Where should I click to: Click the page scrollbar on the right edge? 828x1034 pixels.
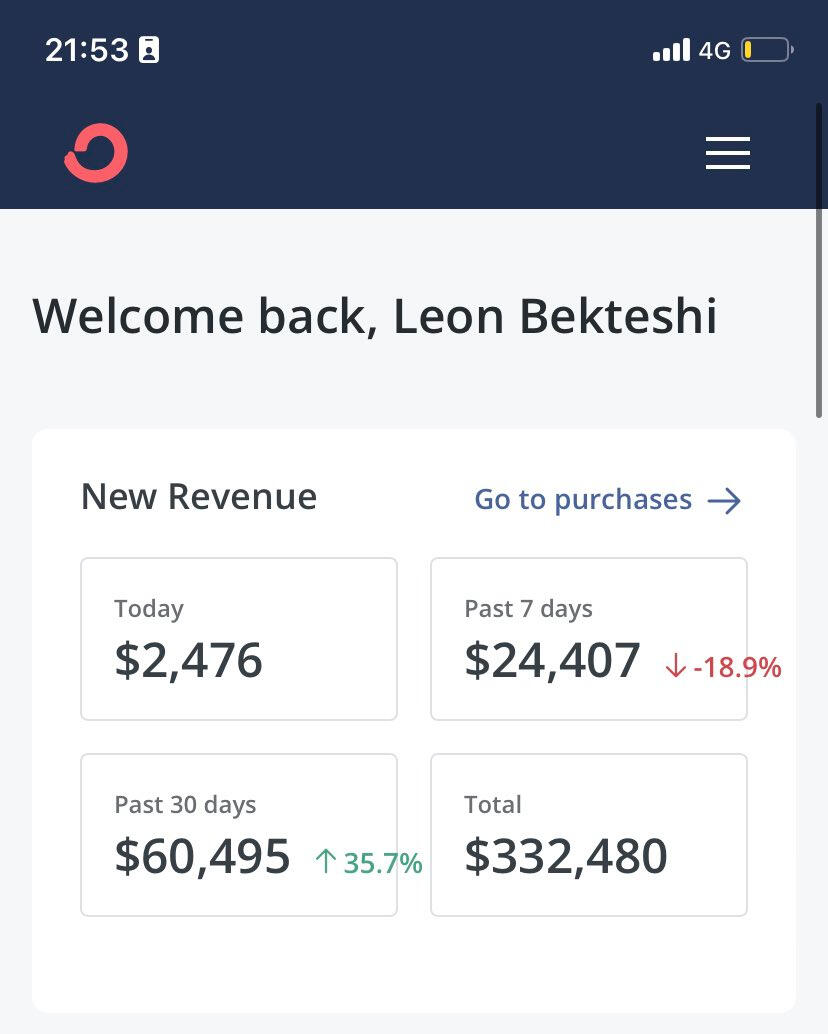820,260
